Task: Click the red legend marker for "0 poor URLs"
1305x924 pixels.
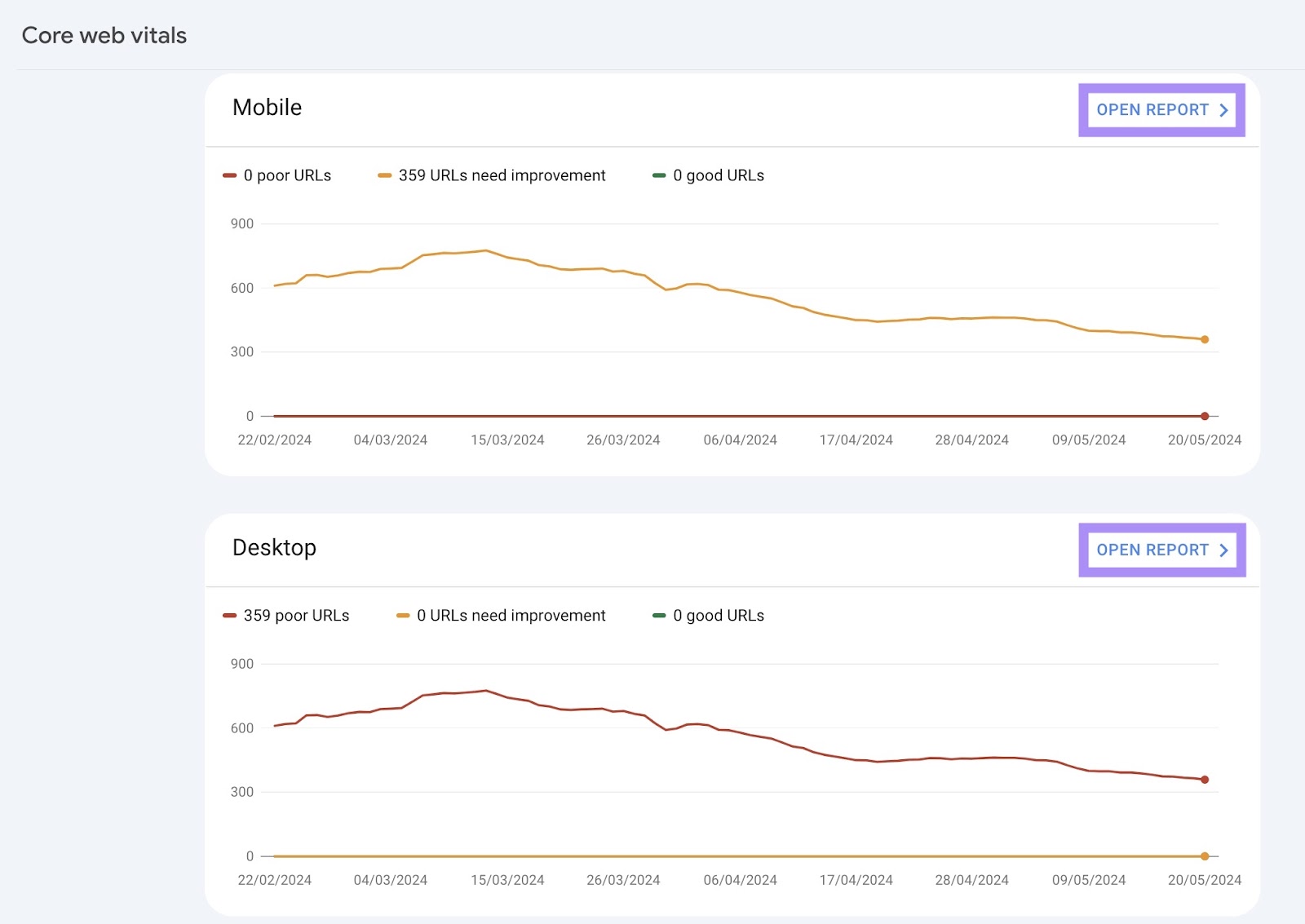Action: point(230,175)
